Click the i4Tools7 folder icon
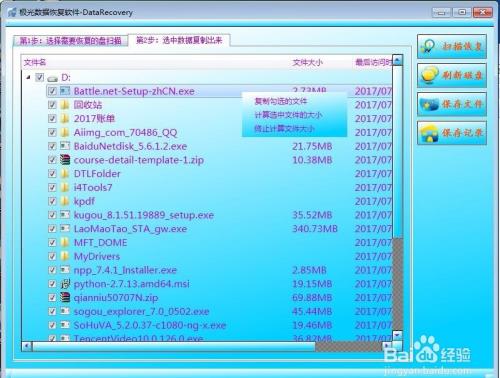The width and height of the screenshot is (500, 378). point(65,187)
